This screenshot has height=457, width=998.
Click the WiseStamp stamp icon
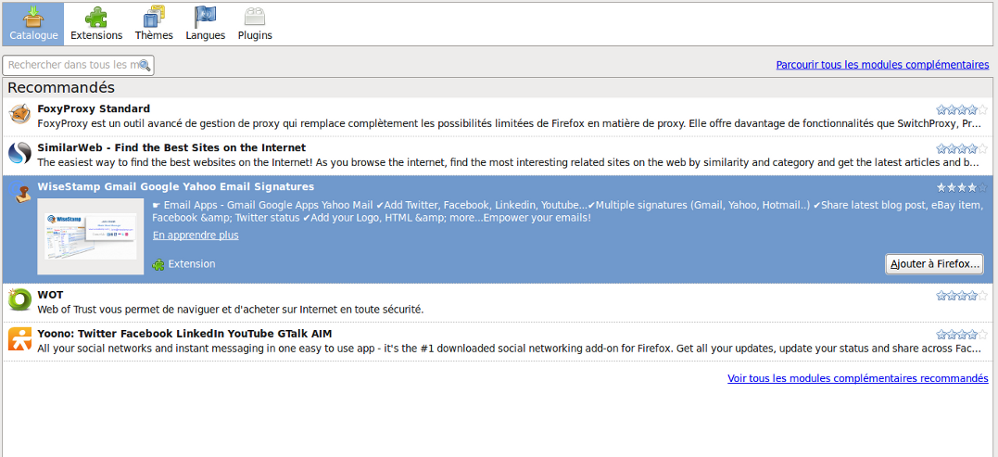19,192
